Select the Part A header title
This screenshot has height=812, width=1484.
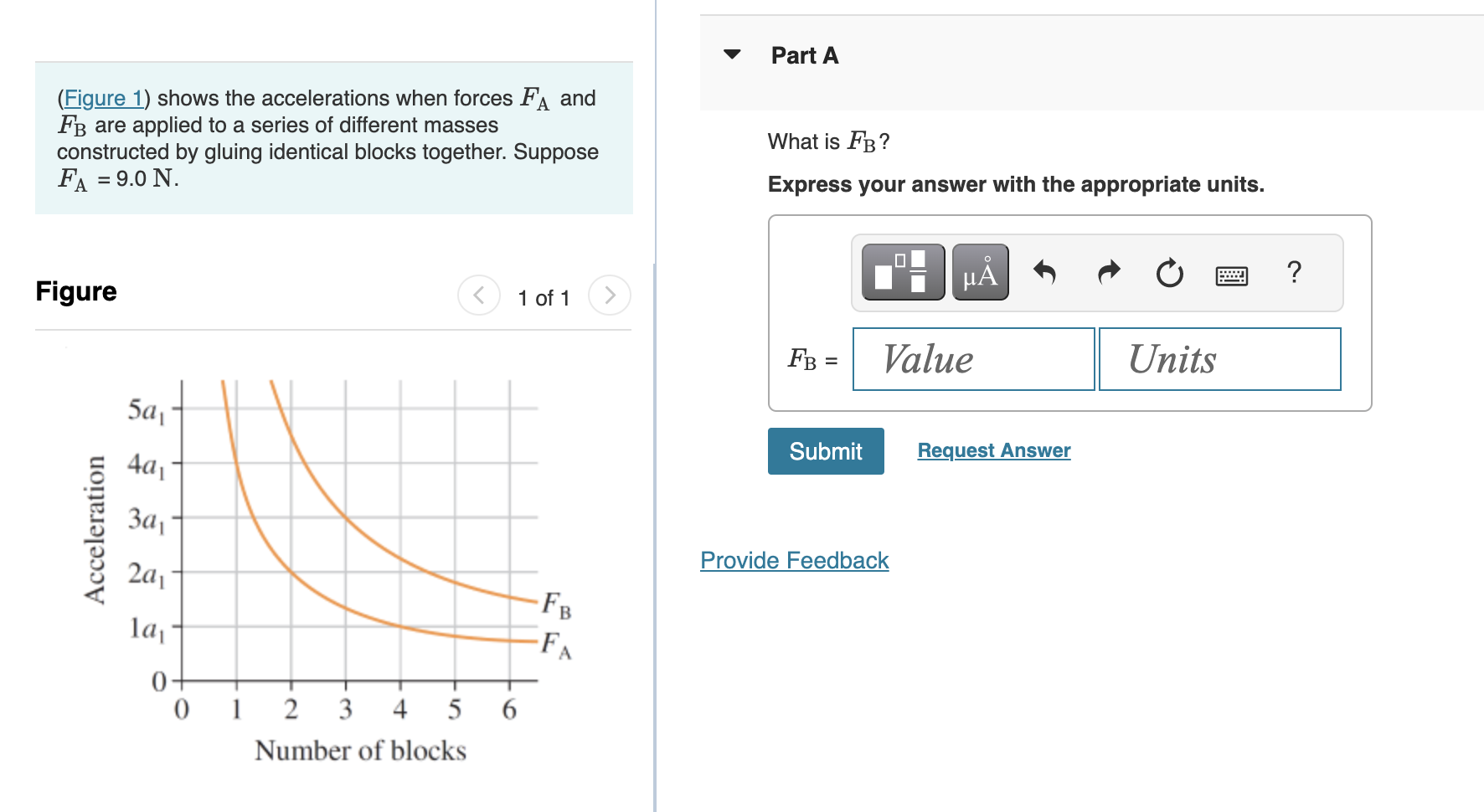click(804, 55)
